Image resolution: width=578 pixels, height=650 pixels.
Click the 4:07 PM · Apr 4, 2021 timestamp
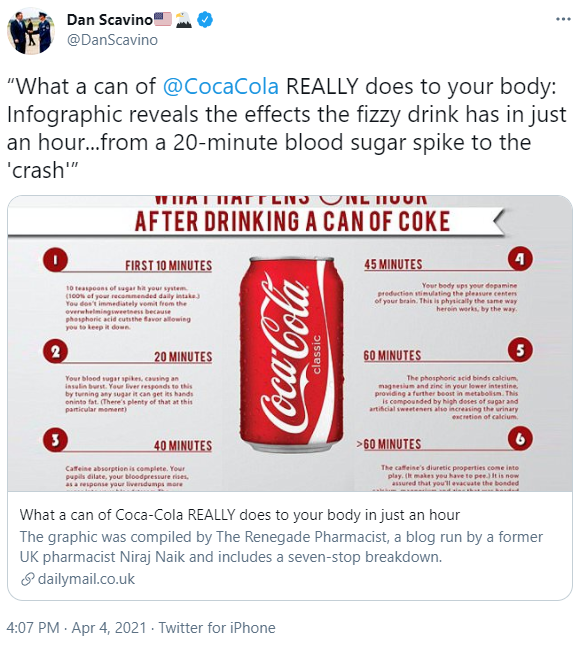(76, 628)
